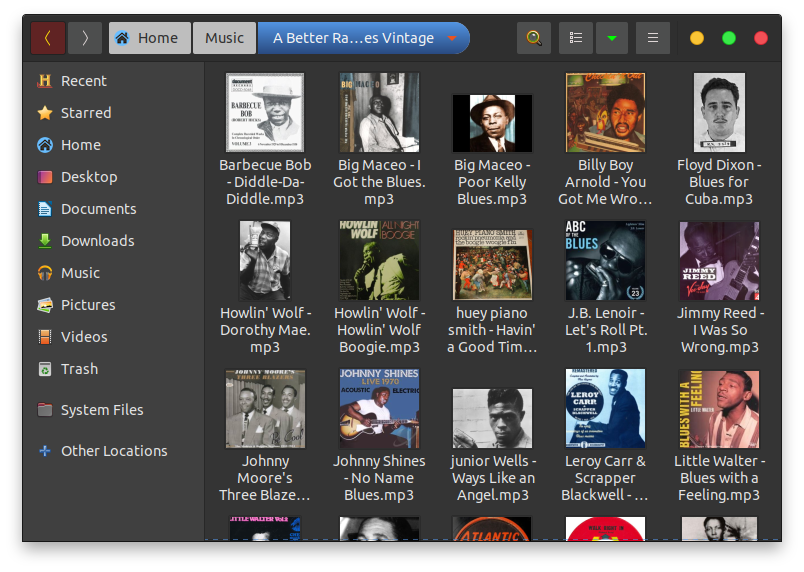Maximize window with green button
Screen dimensions: 804x572
click(x=729, y=38)
